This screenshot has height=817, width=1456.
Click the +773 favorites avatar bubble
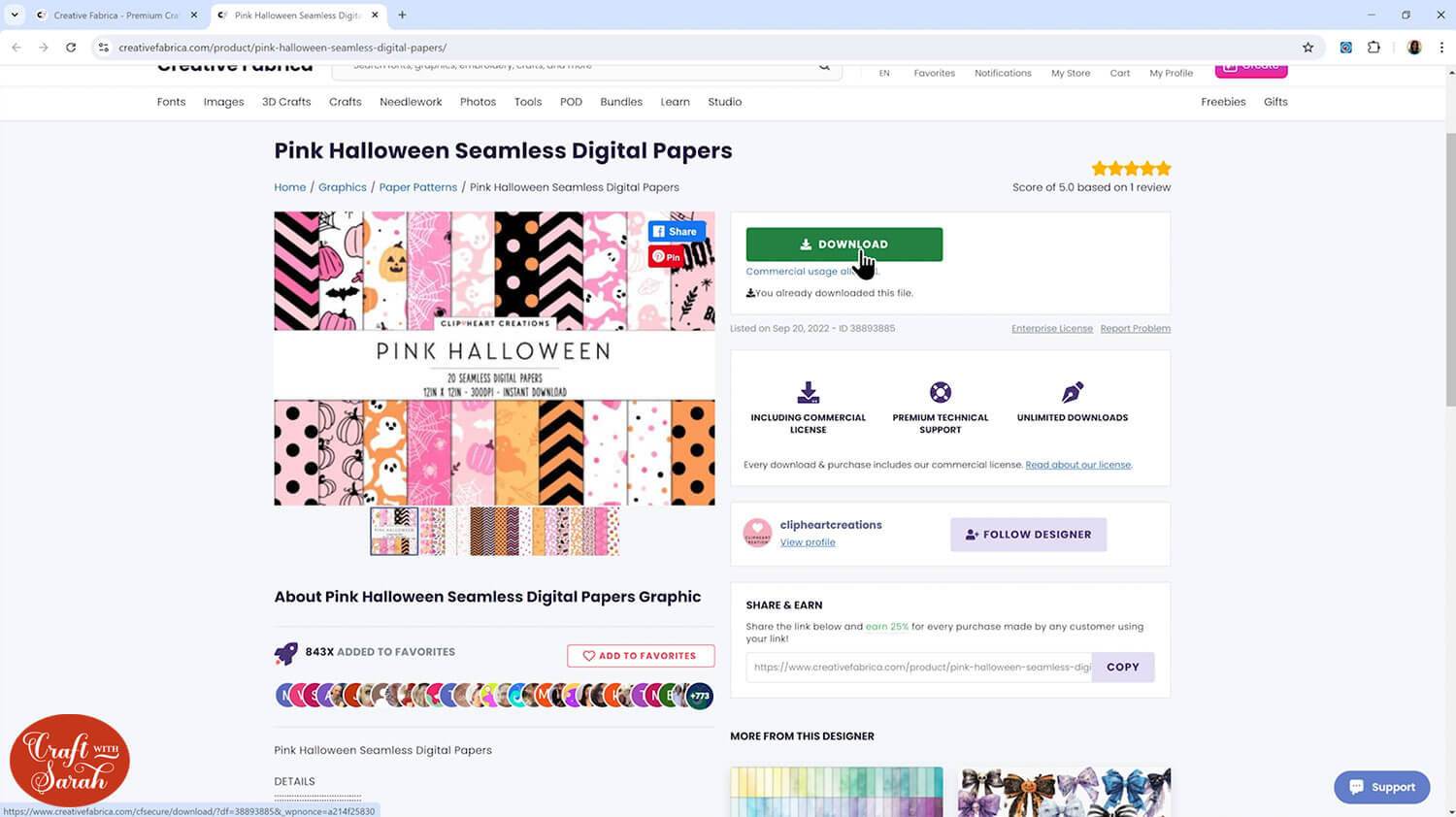pyautogui.click(x=700, y=696)
